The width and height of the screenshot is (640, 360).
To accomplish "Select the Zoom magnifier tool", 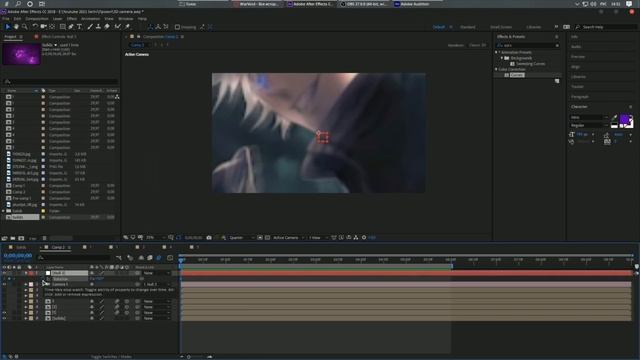I will [x=24, y=27].
